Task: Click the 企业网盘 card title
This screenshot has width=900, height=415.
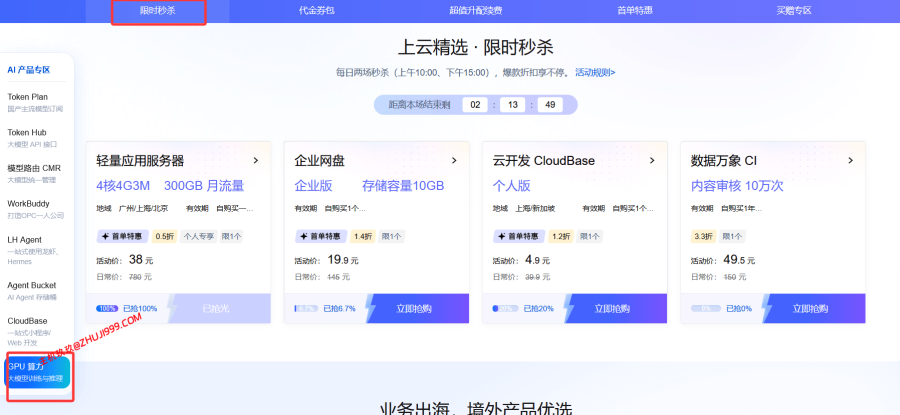Action: coord(320,161)
